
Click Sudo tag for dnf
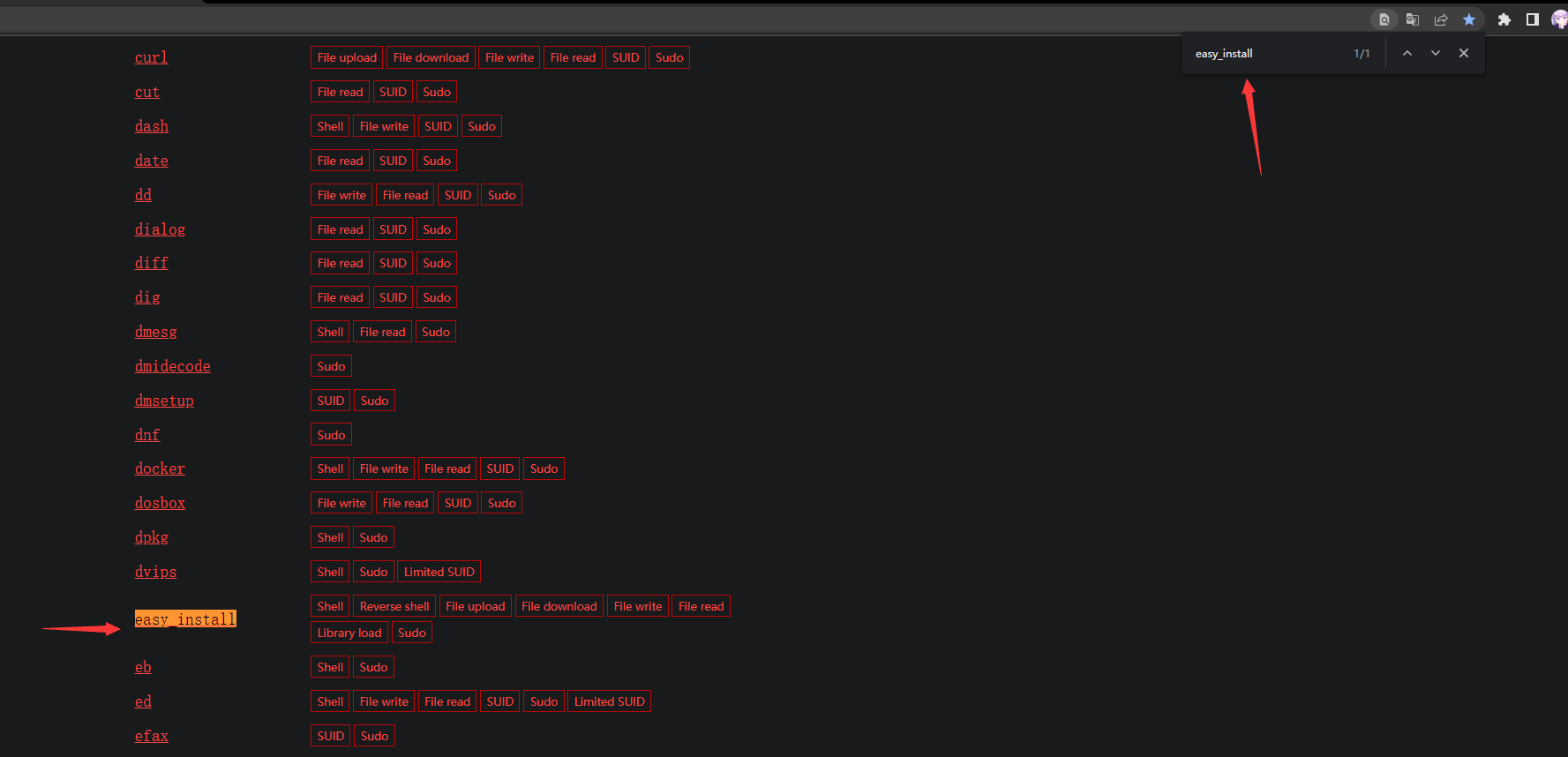(331, 435)
